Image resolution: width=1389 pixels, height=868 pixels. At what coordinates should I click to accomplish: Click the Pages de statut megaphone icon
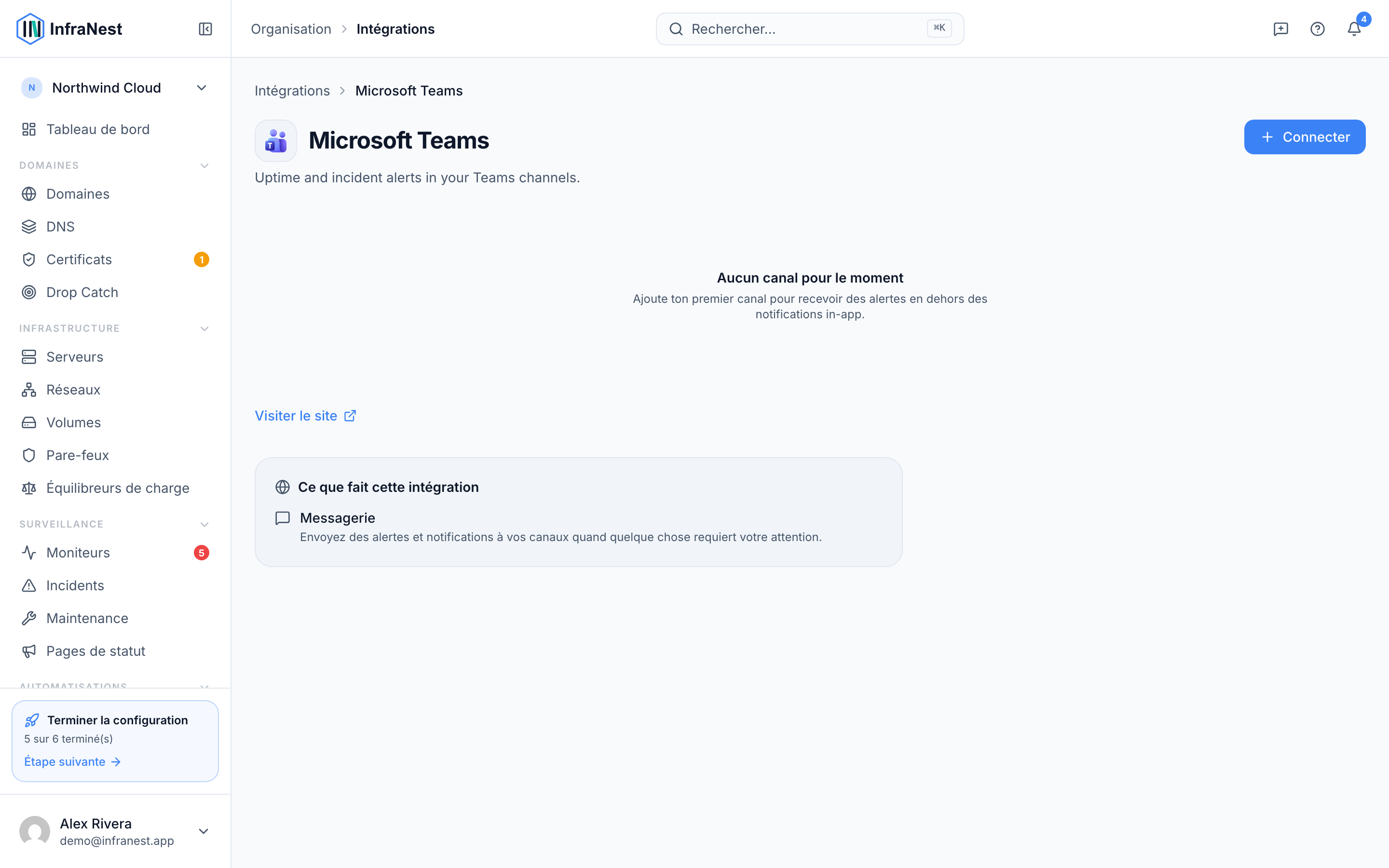pos(29,651)
